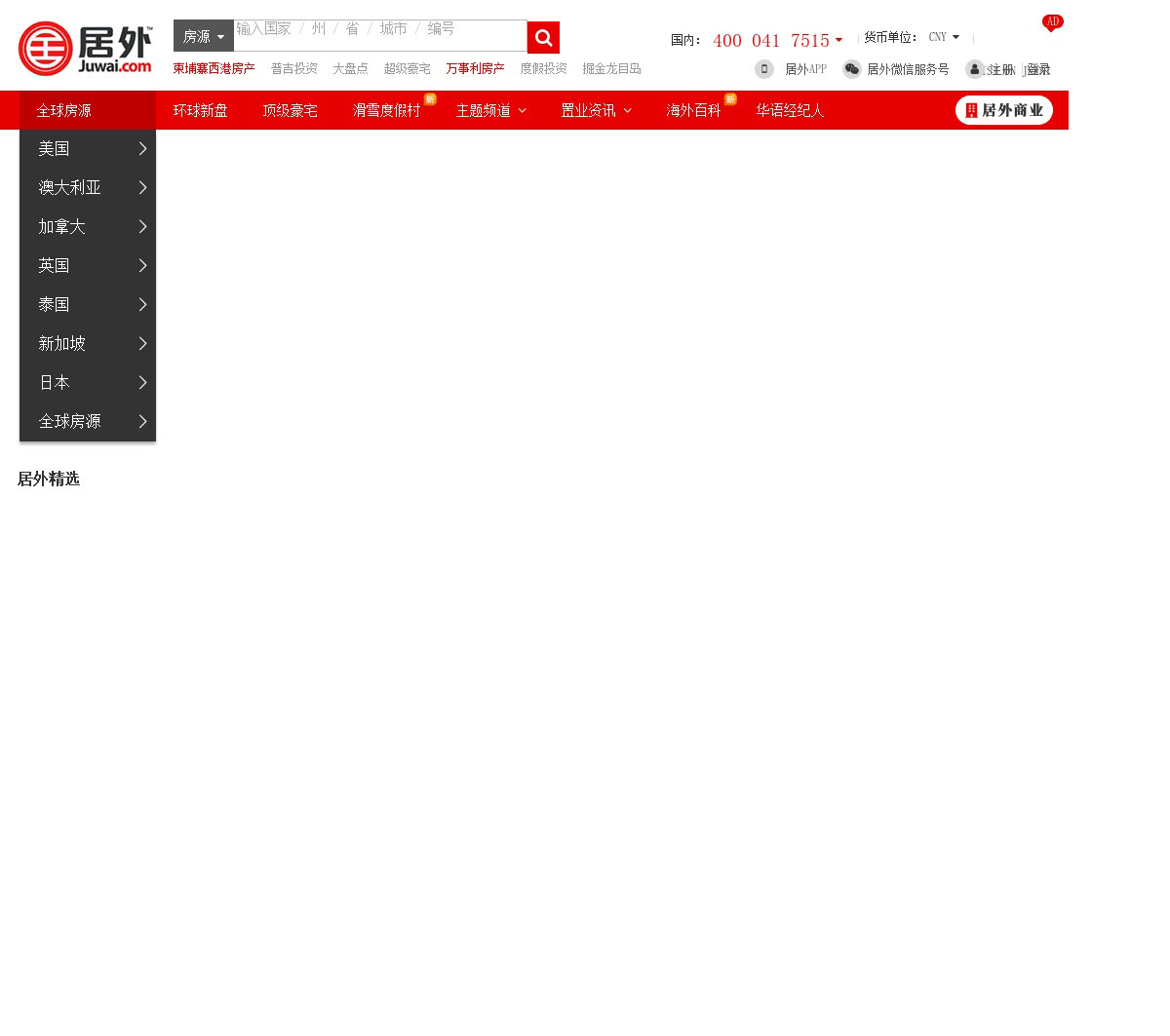Click the 货币单位 label

[x=889, y=37]
